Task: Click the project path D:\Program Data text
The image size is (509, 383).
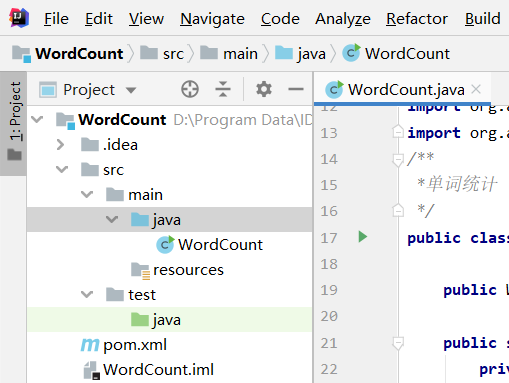Action: point(242,120)
